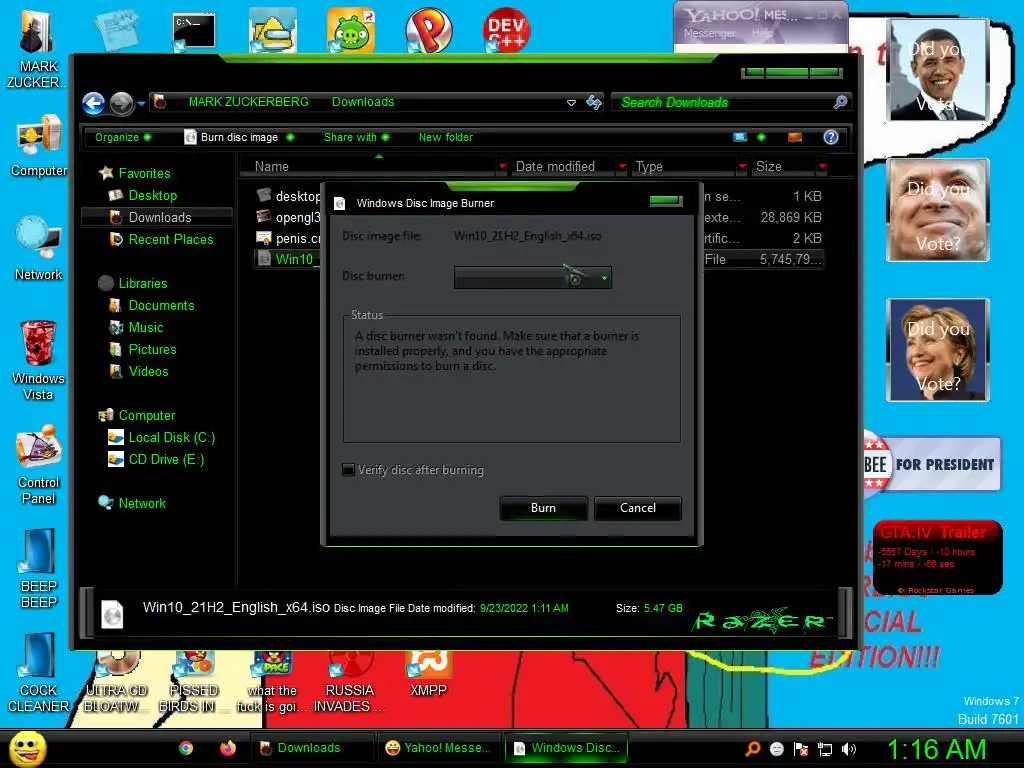Viewport: 1024px width, 768px height.
Task: Open the change view options dropdown
Action: click(x=761, y=137)
